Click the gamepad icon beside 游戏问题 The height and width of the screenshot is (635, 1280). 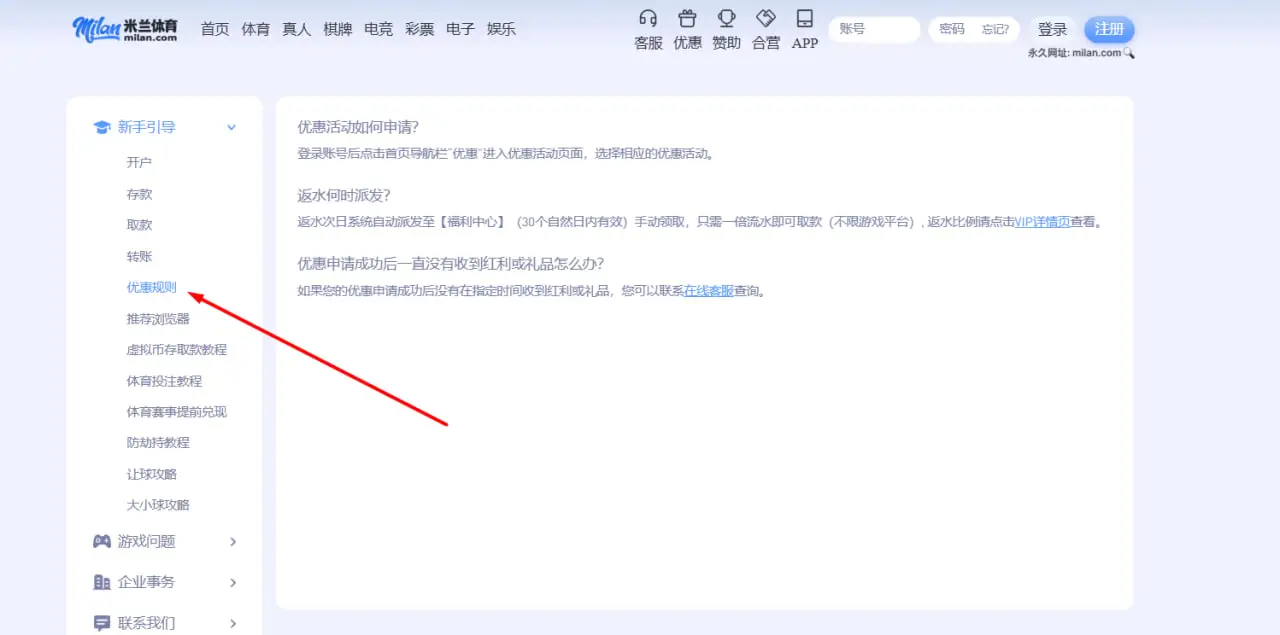(102, 541)
